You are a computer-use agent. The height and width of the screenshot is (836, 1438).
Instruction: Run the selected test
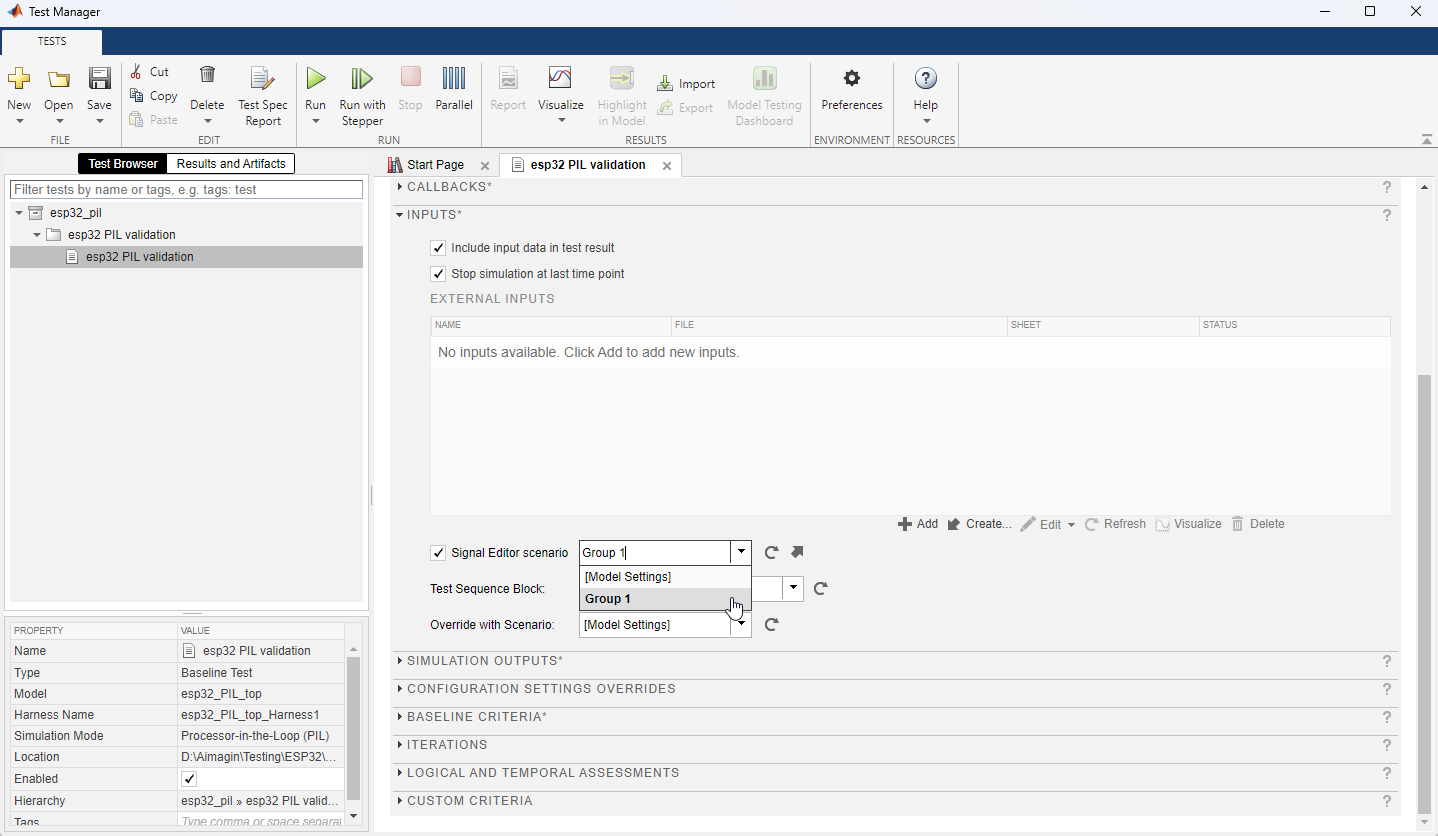pos(315,78)
